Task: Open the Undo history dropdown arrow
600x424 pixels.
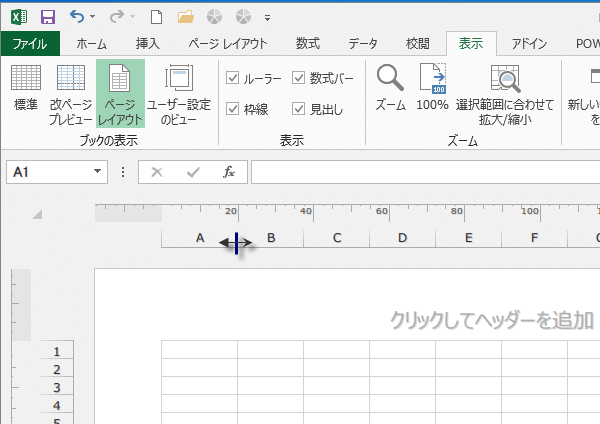Action: (x=93, y=18)
